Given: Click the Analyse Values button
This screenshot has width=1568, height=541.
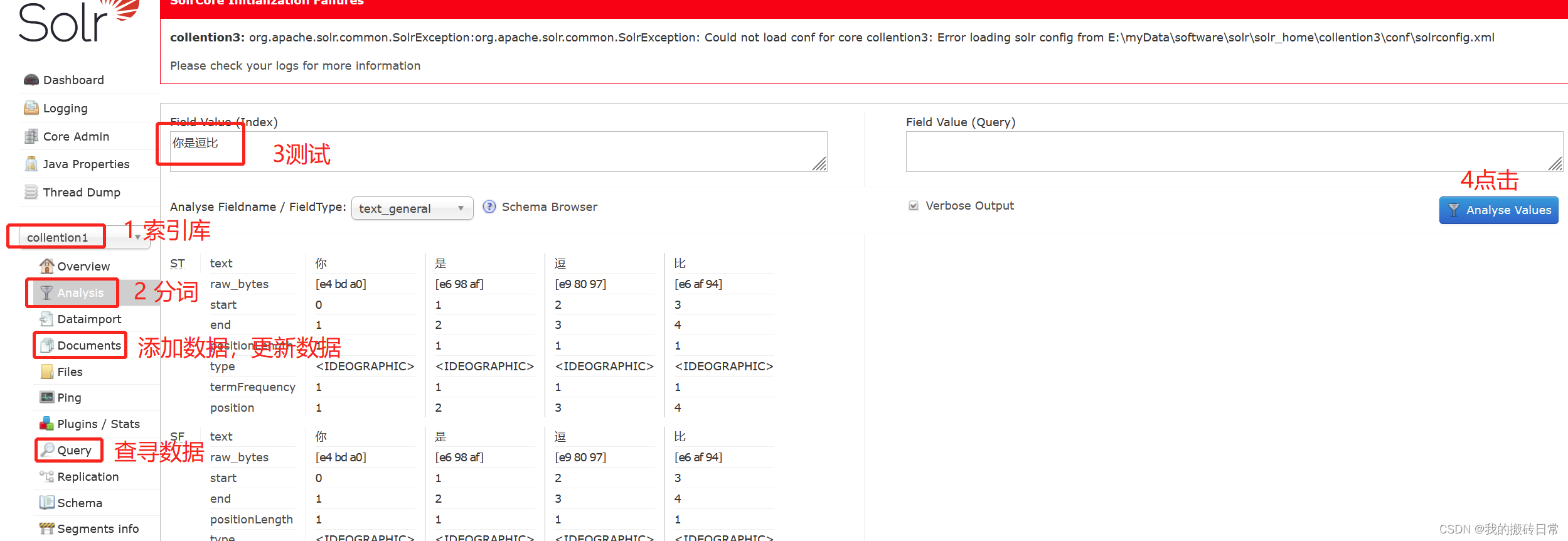Looking at the screenshot, I should pyautogui.click(x=1498, y=210).
